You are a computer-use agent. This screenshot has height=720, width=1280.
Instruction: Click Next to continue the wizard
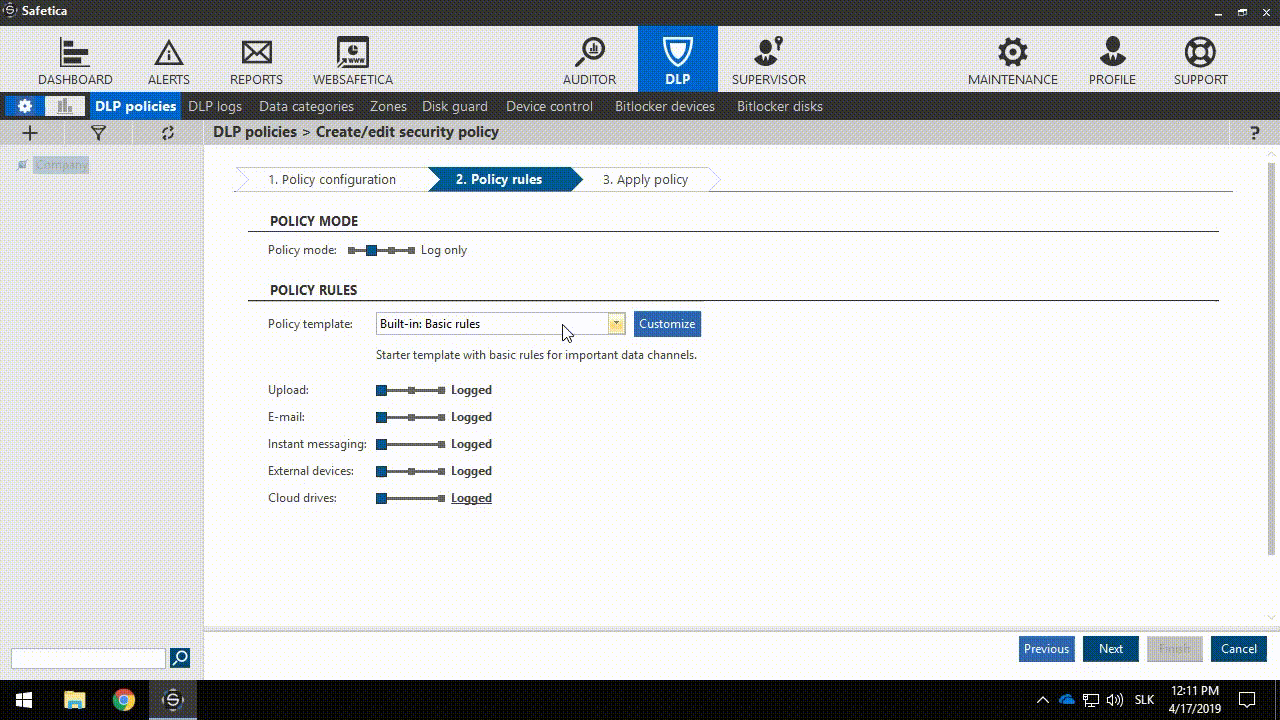[1110, 648]
